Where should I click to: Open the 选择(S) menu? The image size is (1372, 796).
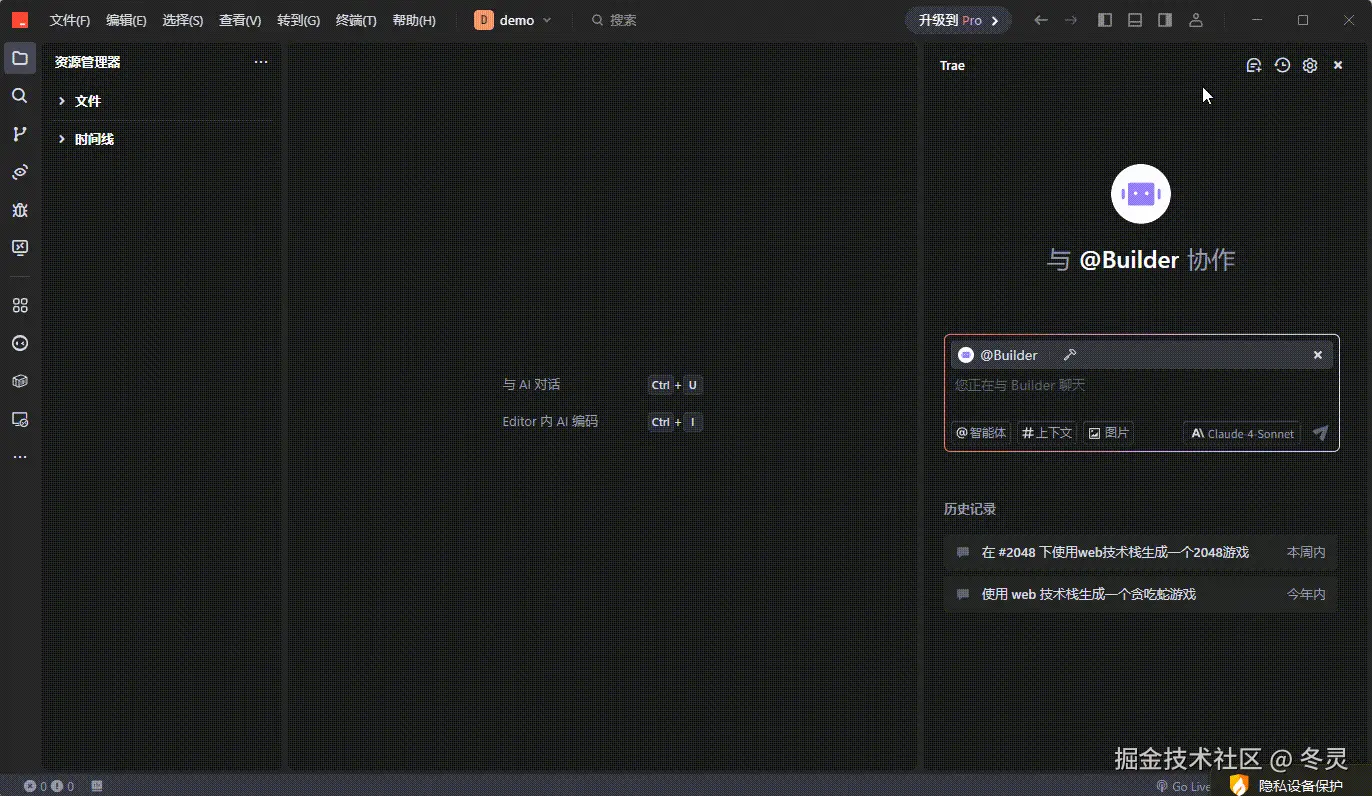coord(183,20)
